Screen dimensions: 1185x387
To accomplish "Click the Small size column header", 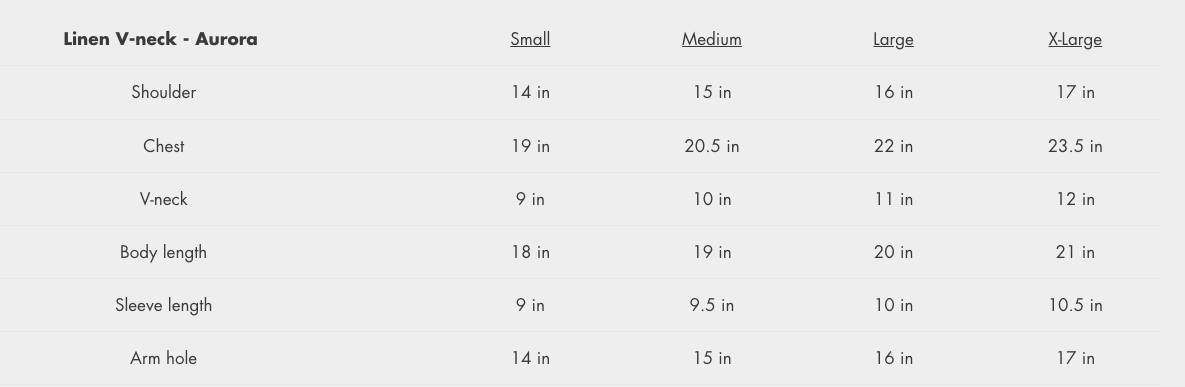I will click(x=530, y=39).
